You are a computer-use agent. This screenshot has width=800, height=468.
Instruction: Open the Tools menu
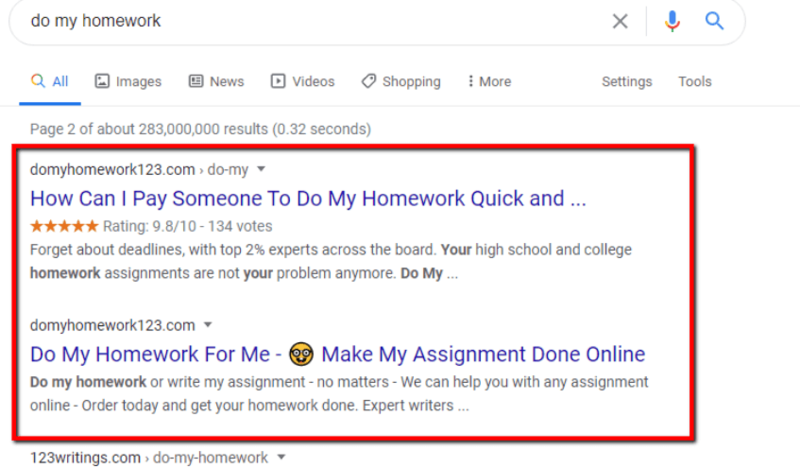pos(694,81)
